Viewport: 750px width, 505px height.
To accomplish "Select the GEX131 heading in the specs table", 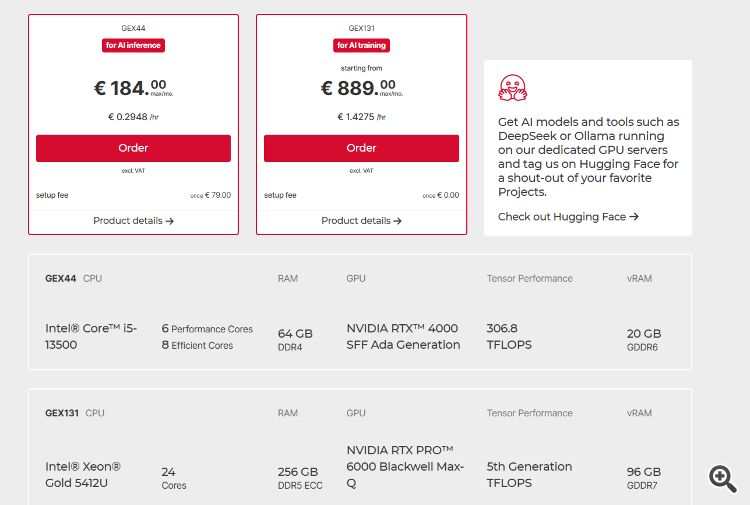I will (x=62, y=412).
